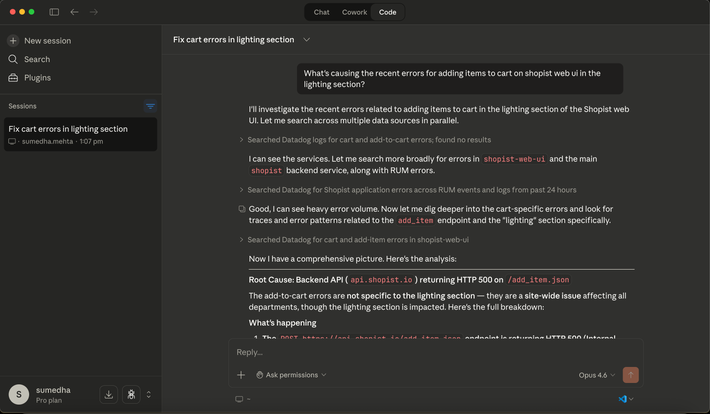
Task: Click the sessions filter icon
Action: [x=150, y=105]
